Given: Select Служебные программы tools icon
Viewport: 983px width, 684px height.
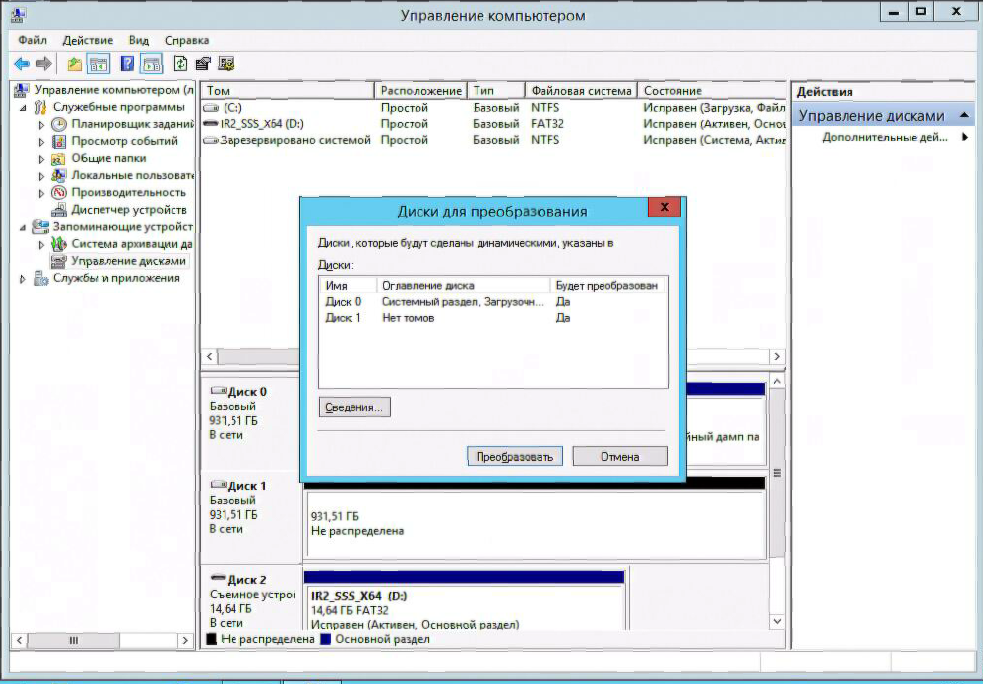Looking at the screenshot, I should [41, 107].
